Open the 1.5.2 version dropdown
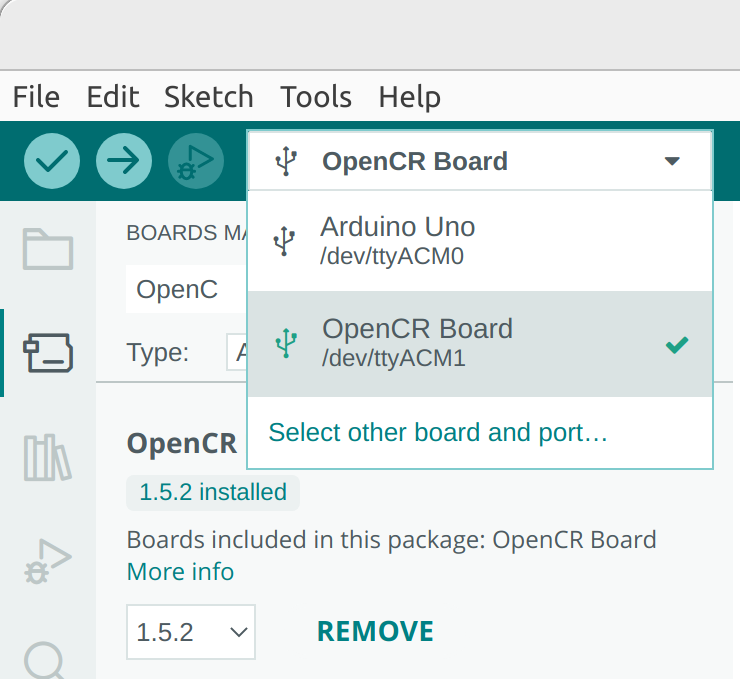The image size is (740, 679). point(191,632)
